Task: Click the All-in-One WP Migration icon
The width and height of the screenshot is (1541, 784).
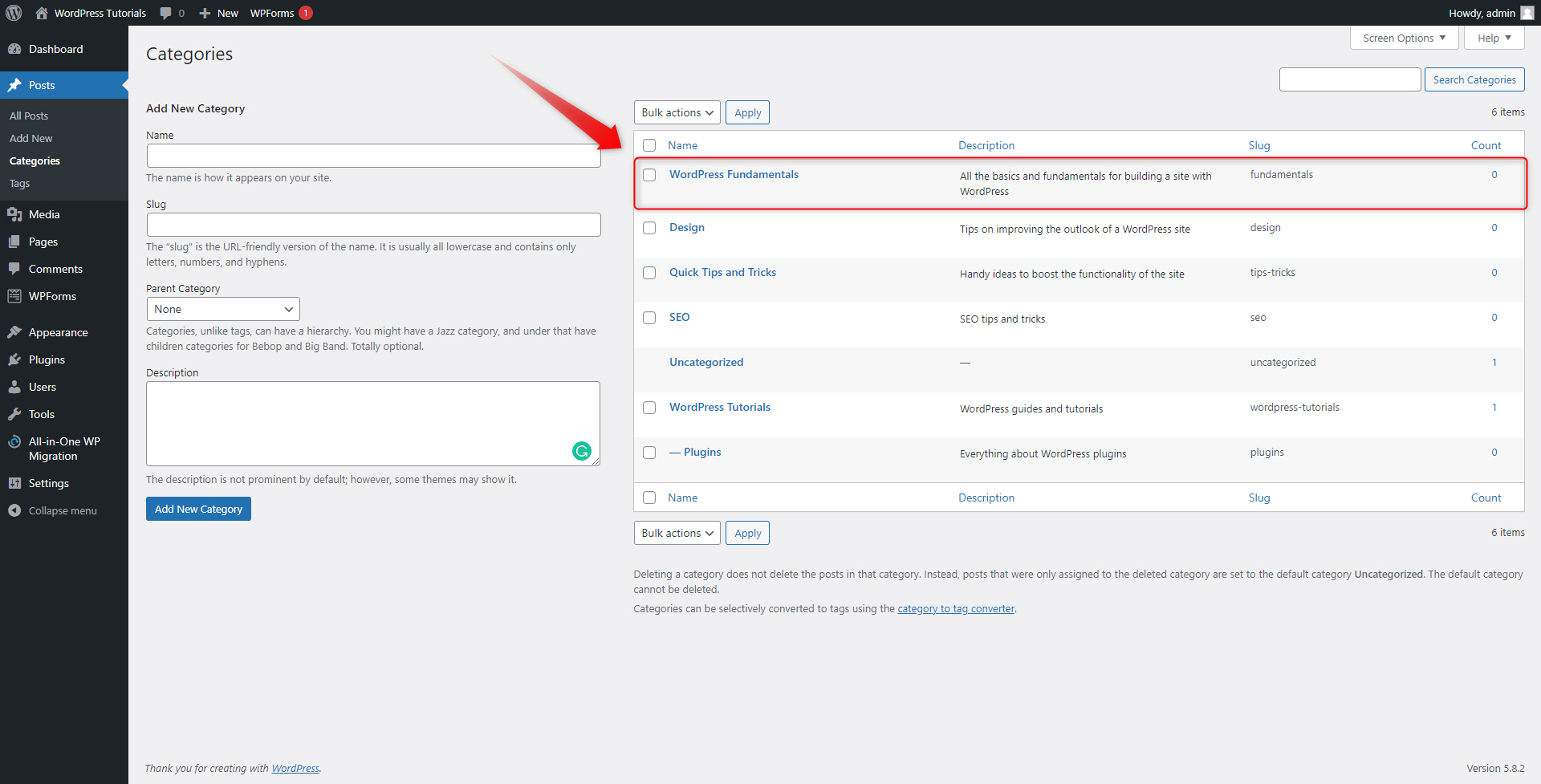Action: tap(14, 441)
